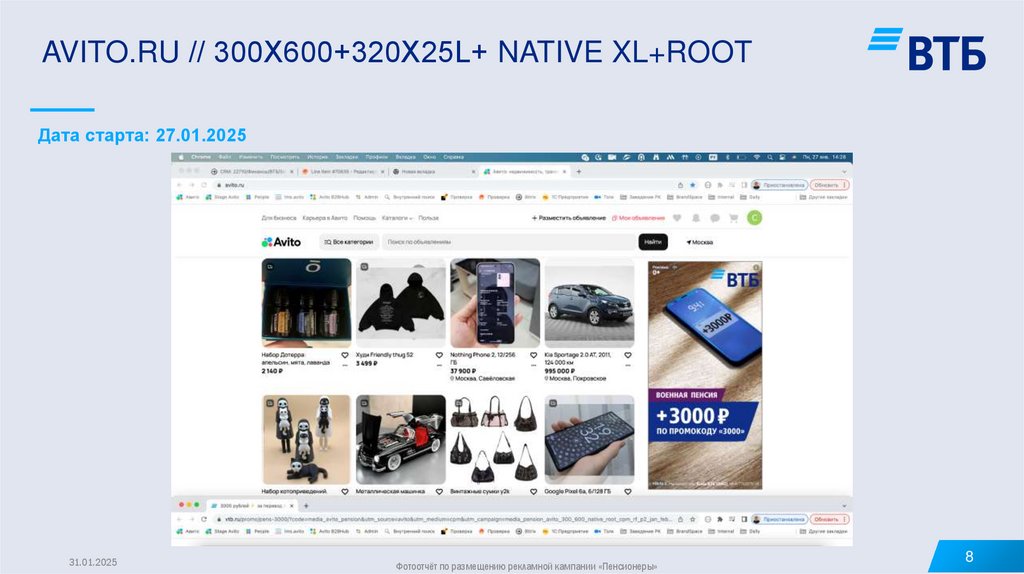The height and width of the screenshot is (574, 1024).
Task: Favorite the Винтажные сумки y2k listing
Action: pos(534,492)
